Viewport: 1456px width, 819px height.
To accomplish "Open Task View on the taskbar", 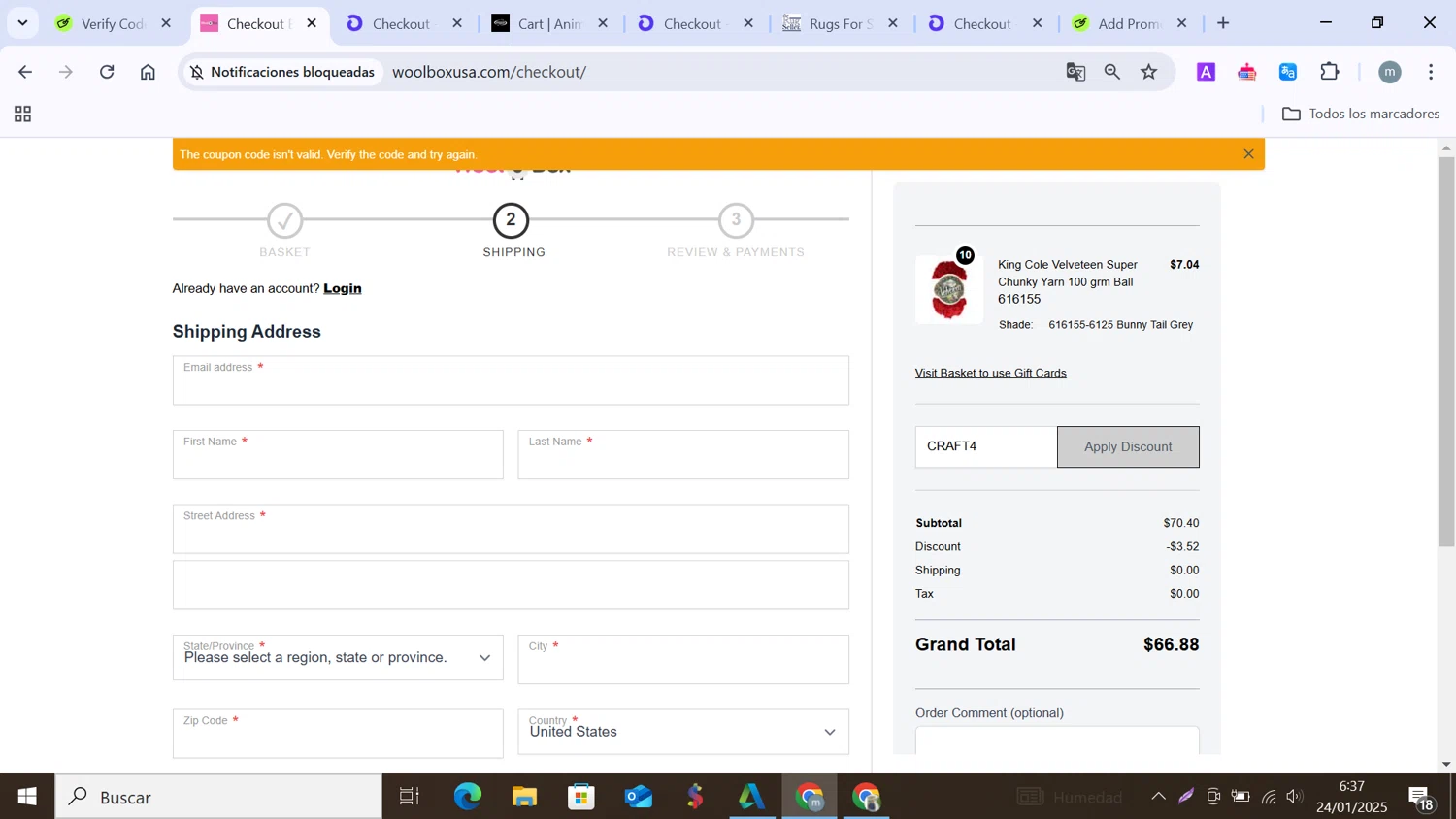I will (410, 797).
